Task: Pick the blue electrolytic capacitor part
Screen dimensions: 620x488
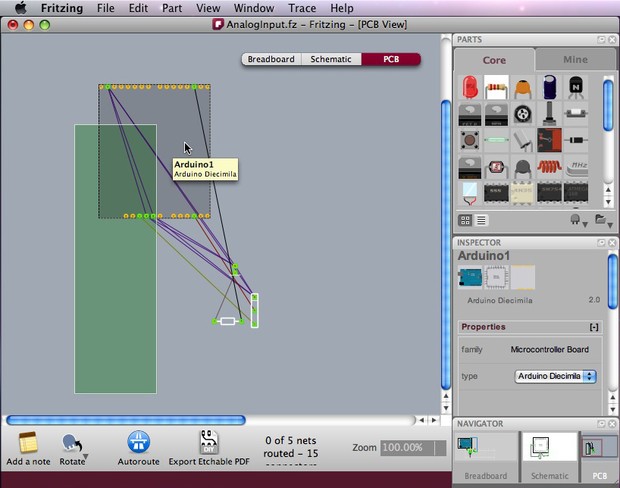Action: tap(549, 87)
